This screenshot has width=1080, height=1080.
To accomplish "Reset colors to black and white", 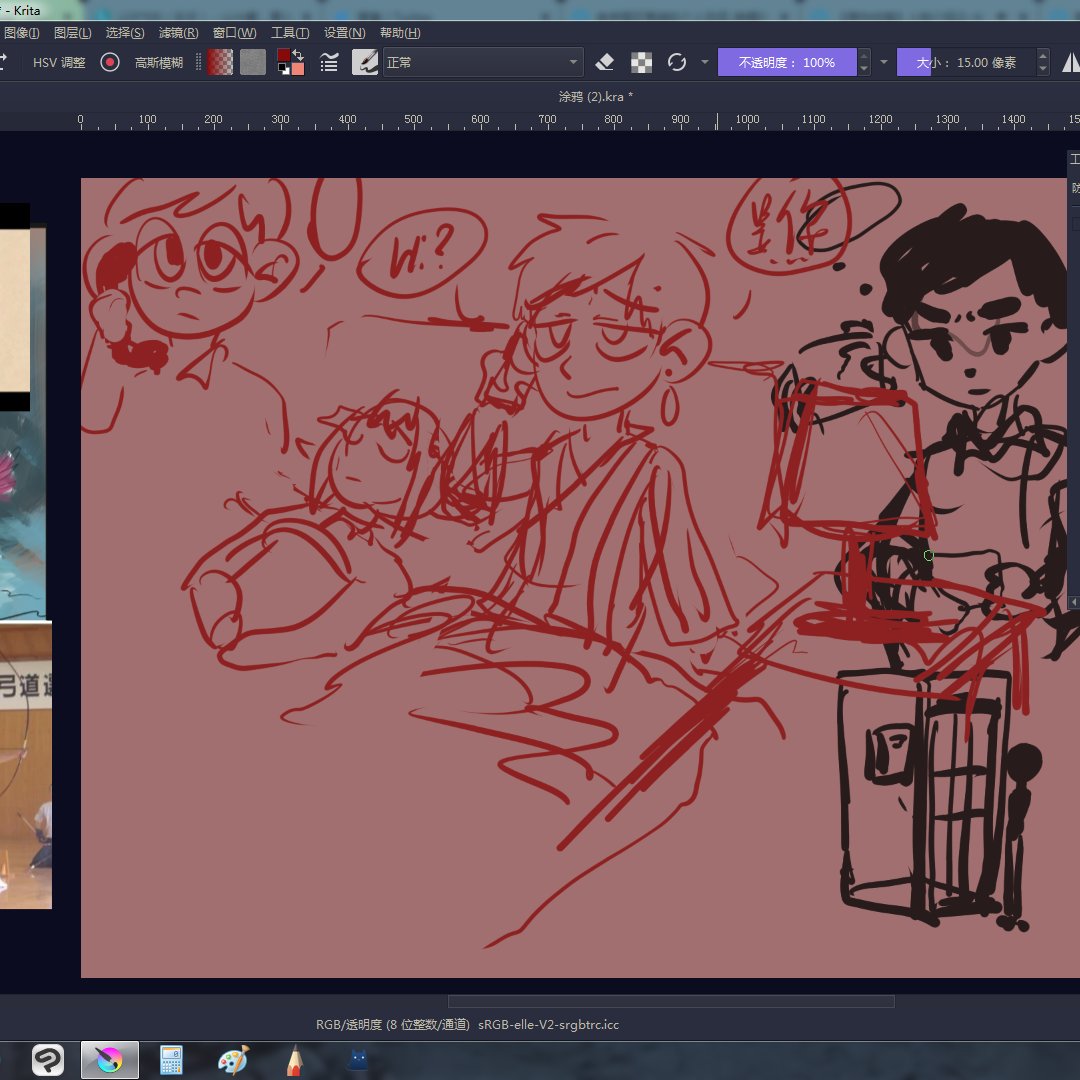I will click(282, 69).
